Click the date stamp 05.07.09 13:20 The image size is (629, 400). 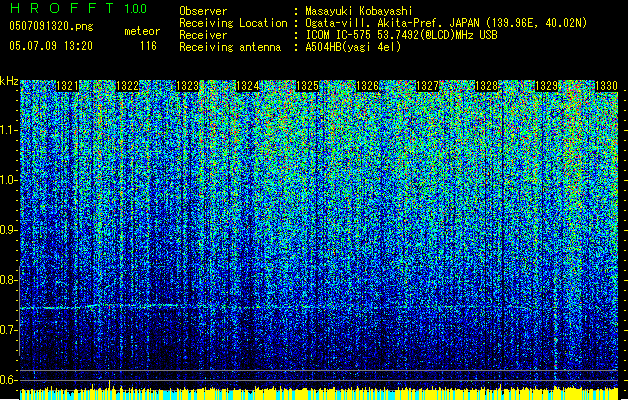pyautogui.click(x=50, y=46)
